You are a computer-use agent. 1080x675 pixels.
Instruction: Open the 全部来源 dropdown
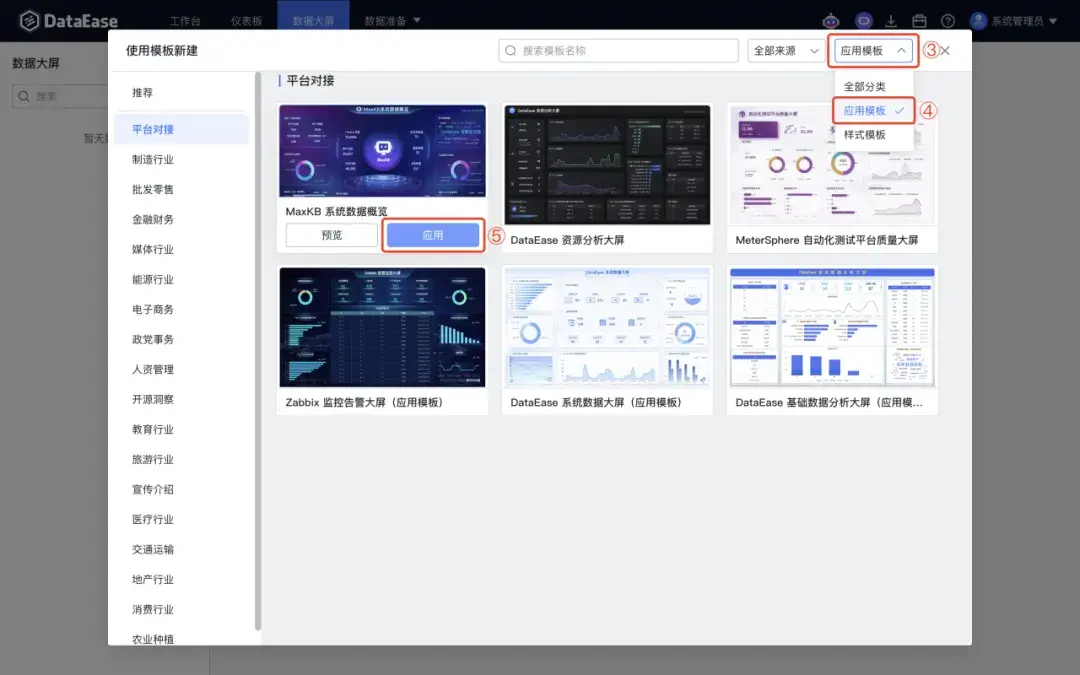tap(785, 50)
